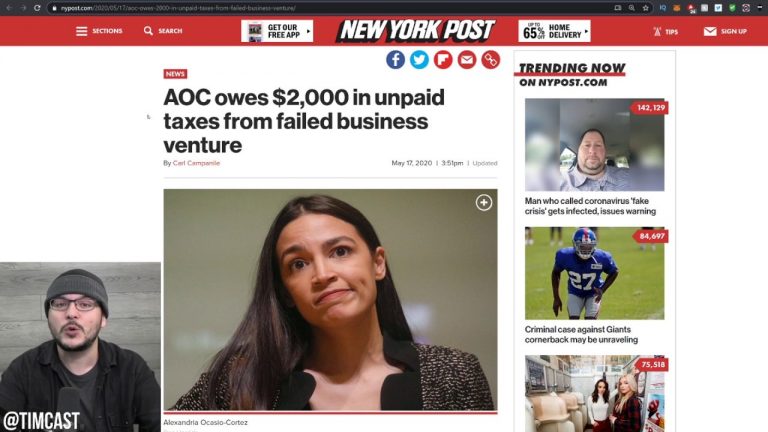
Task: Open the Sections hamburger menu
Action: click(82, 31)
